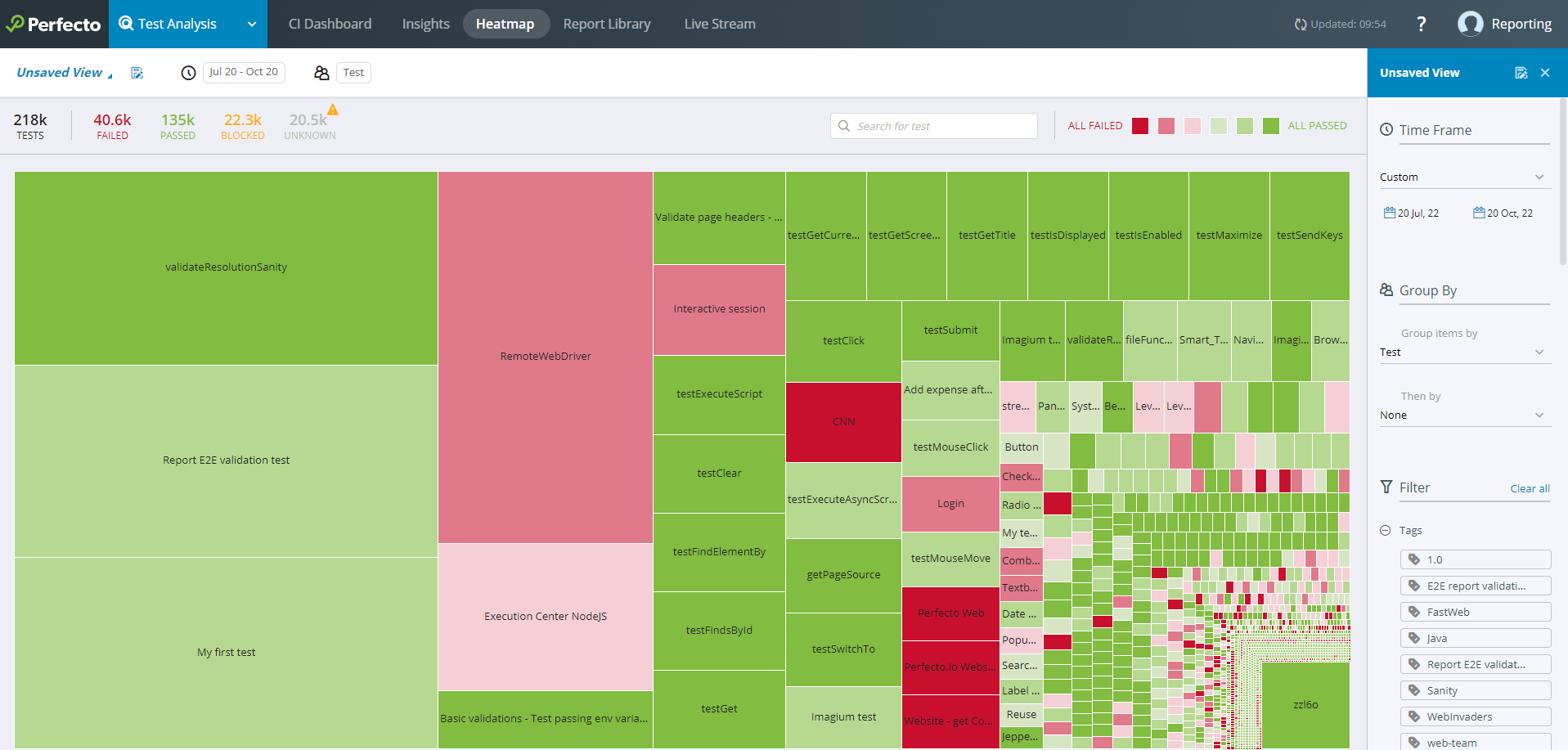Click the refresh icon beside Updated time
The height and width of the screenshot is (750, 1568).
[1300, 25]
